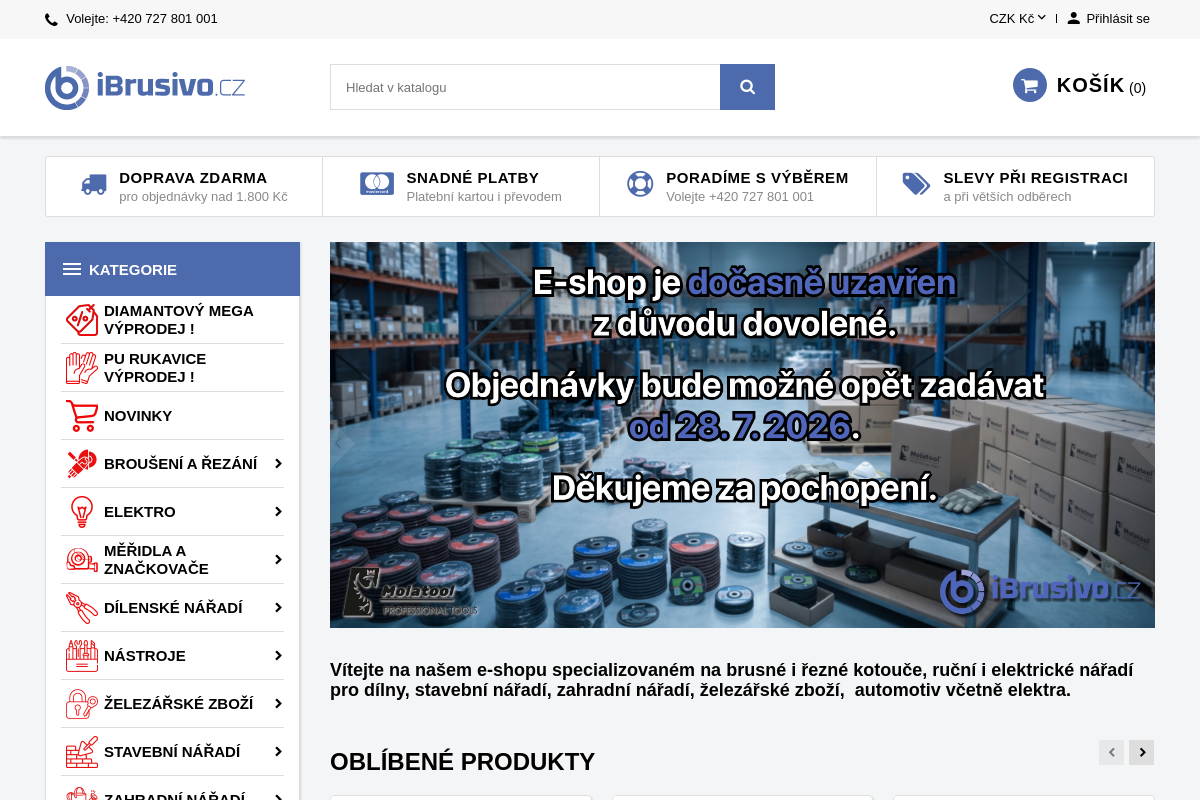Click the discount tag icon for Diamantový mega výprodej

(82, 320)
